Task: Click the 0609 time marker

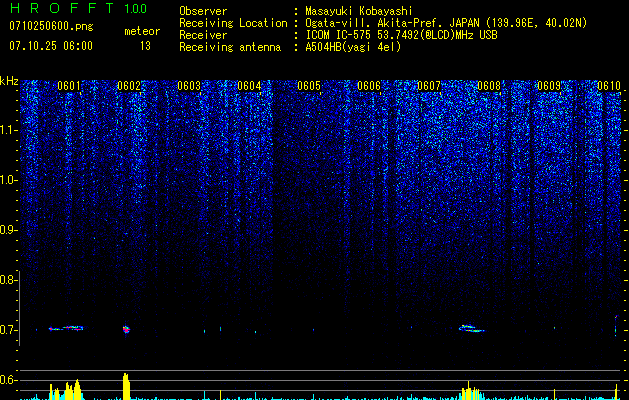Action: (549, 86)
